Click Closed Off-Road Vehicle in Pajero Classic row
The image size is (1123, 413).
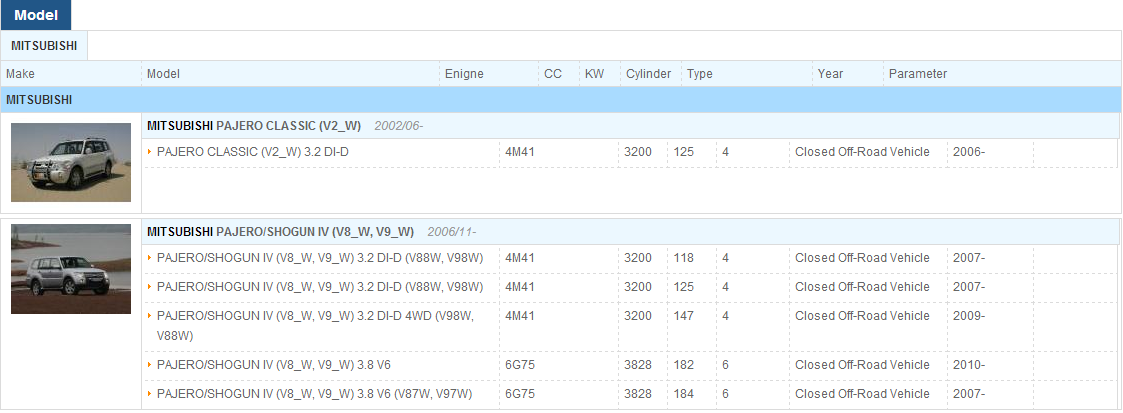pyautogui.click(x=862, y=152)
